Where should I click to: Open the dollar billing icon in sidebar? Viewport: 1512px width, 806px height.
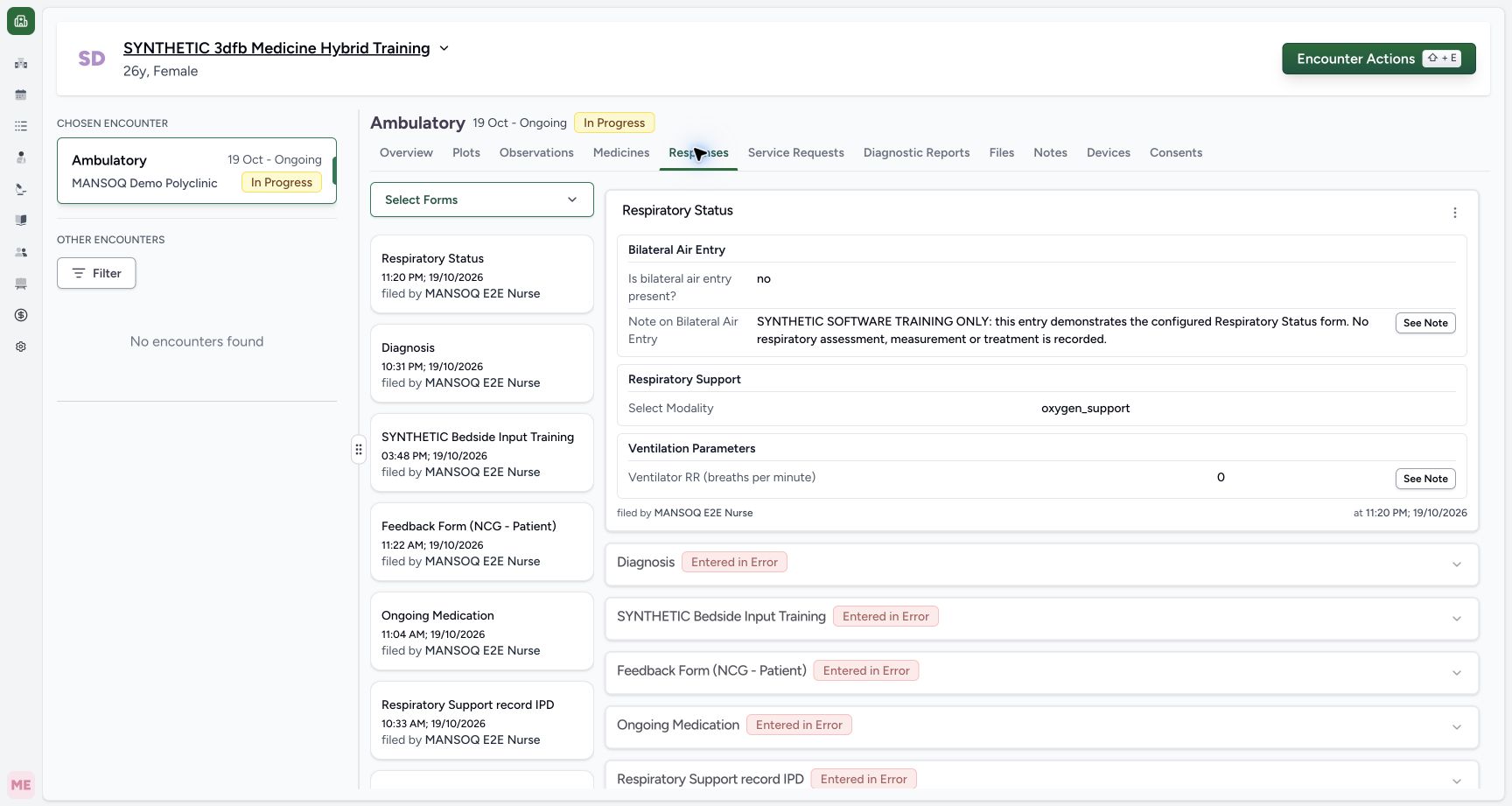click(21, 315)
